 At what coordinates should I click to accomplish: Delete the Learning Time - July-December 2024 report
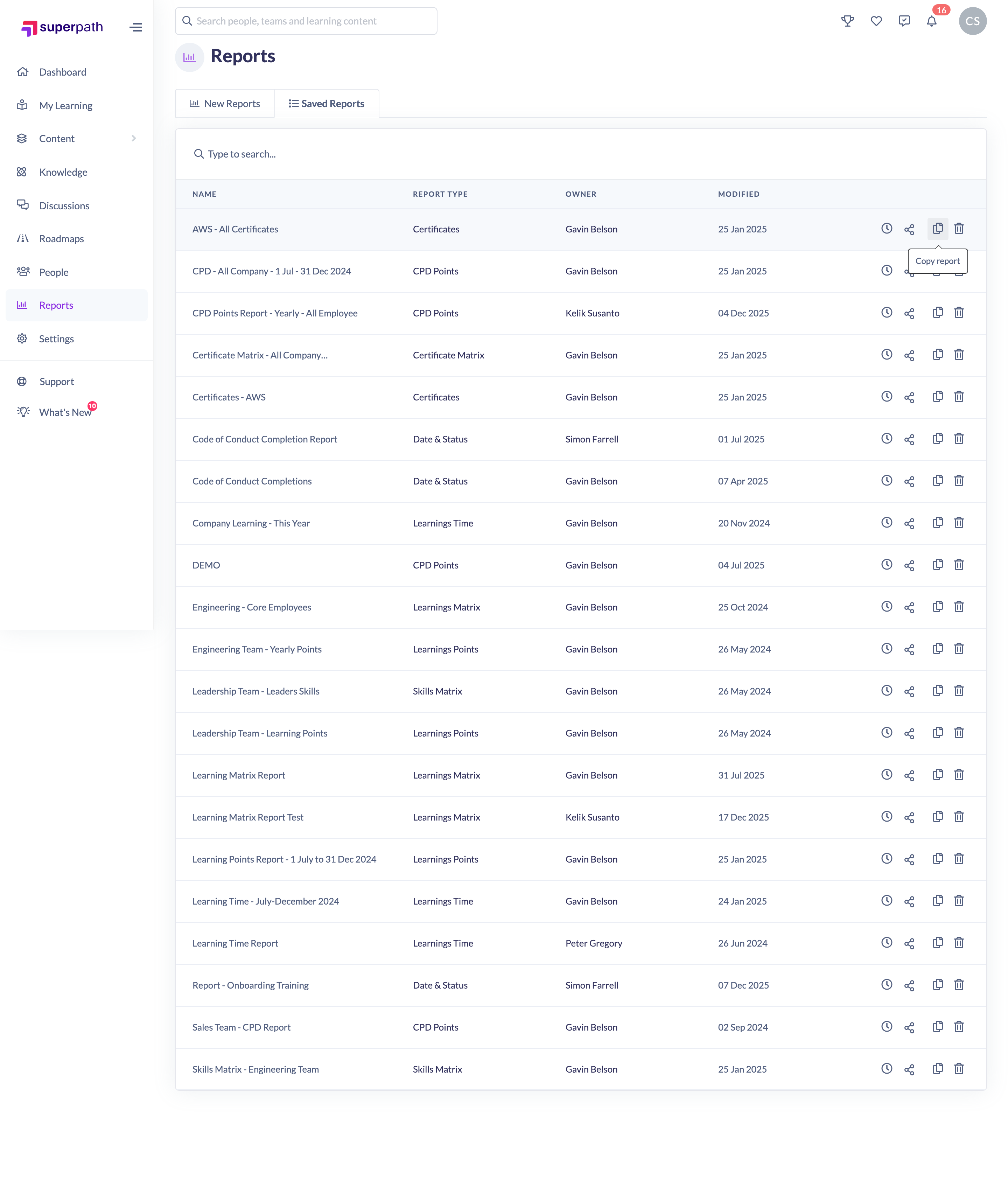[x=959, y=900]
